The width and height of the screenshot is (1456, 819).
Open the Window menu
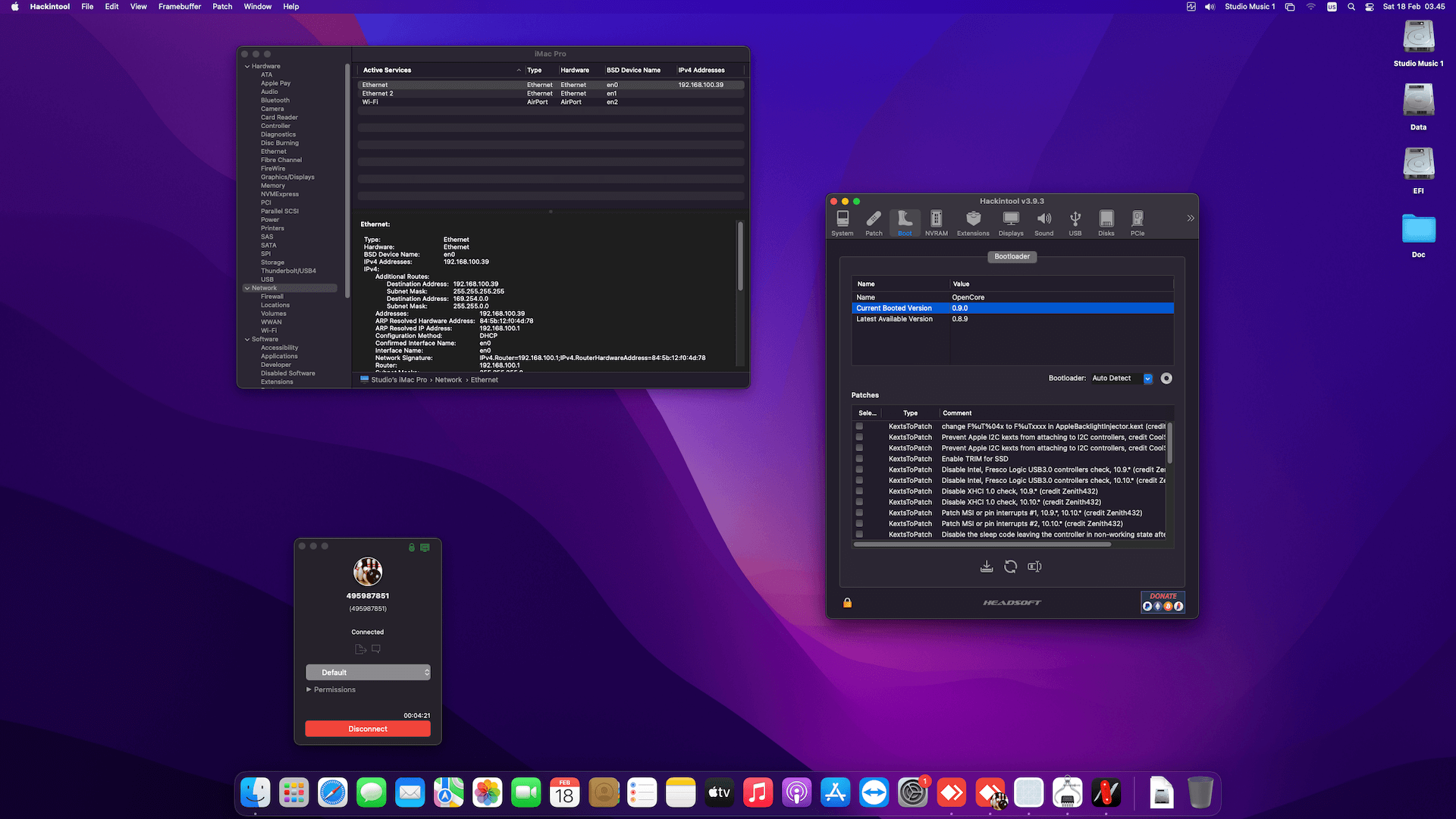[258, 7]
